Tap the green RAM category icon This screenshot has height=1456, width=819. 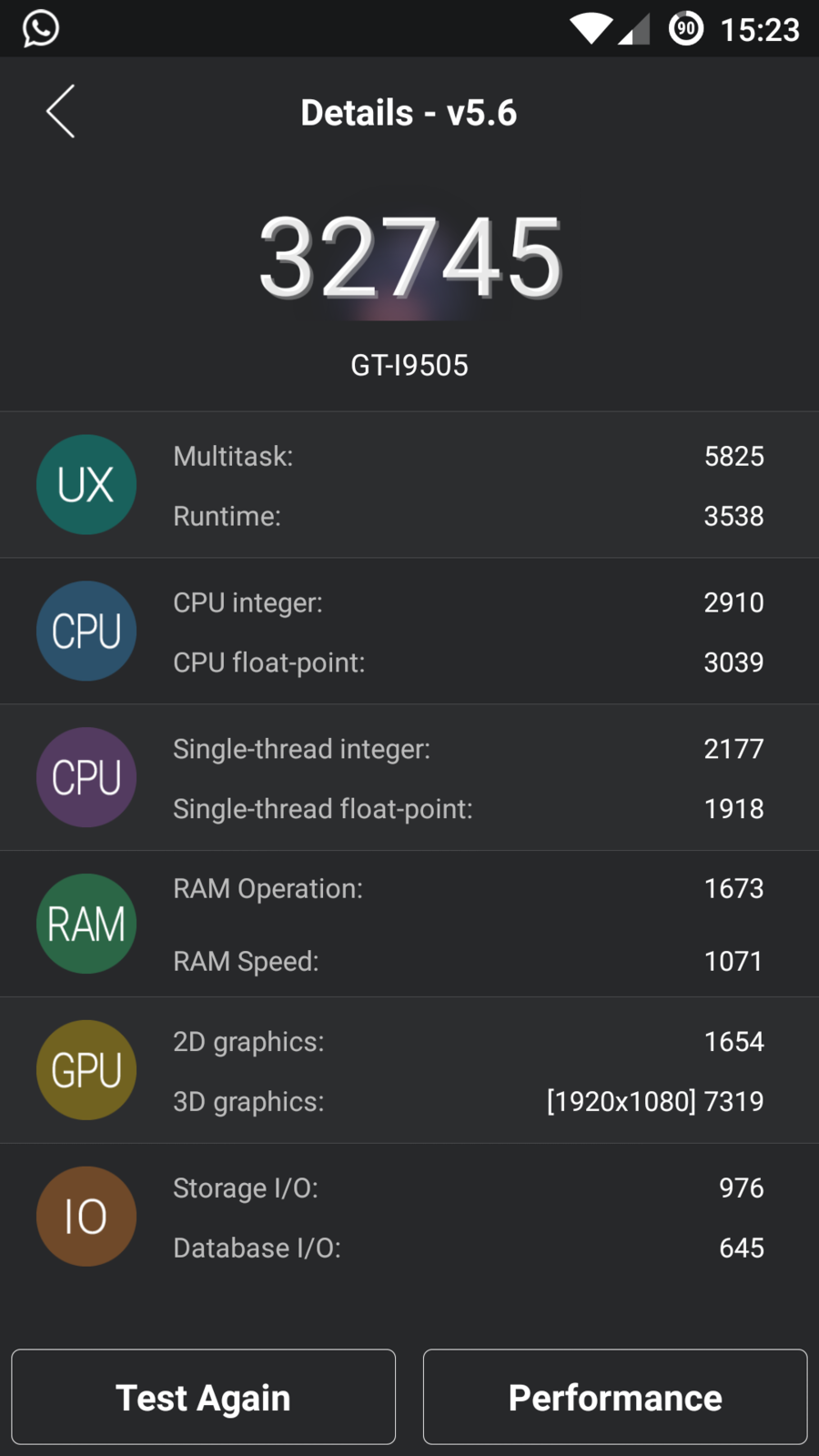click(x=86, y=924)
